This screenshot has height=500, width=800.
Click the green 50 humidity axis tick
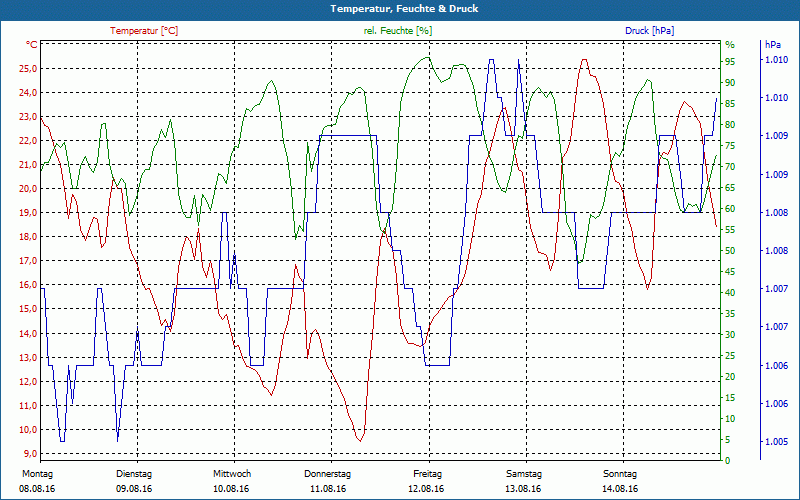coord(730,251)
